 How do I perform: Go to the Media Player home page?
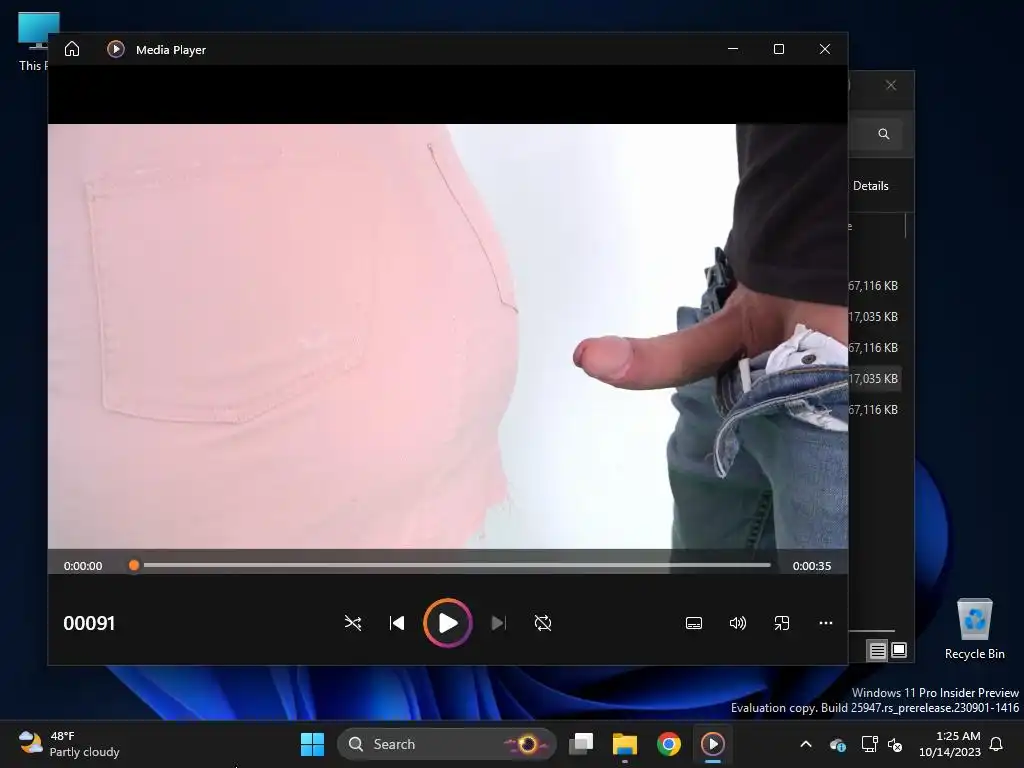tap(72, 49)
